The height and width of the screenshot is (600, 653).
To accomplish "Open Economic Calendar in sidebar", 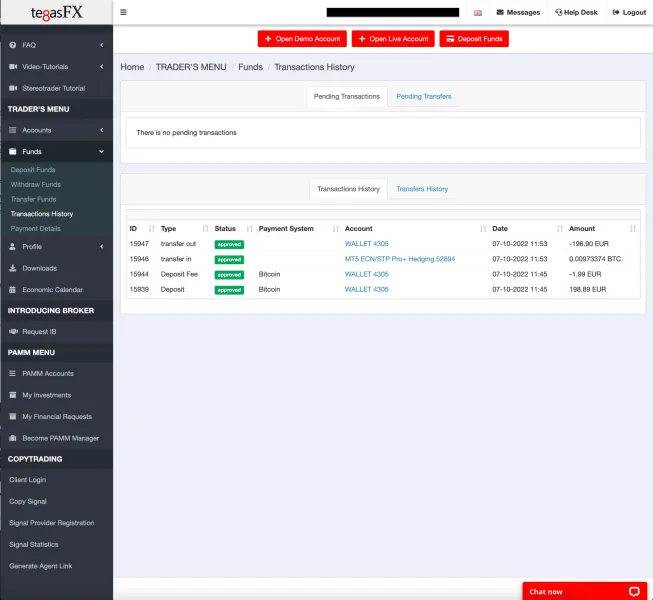I will click(52, 290).
